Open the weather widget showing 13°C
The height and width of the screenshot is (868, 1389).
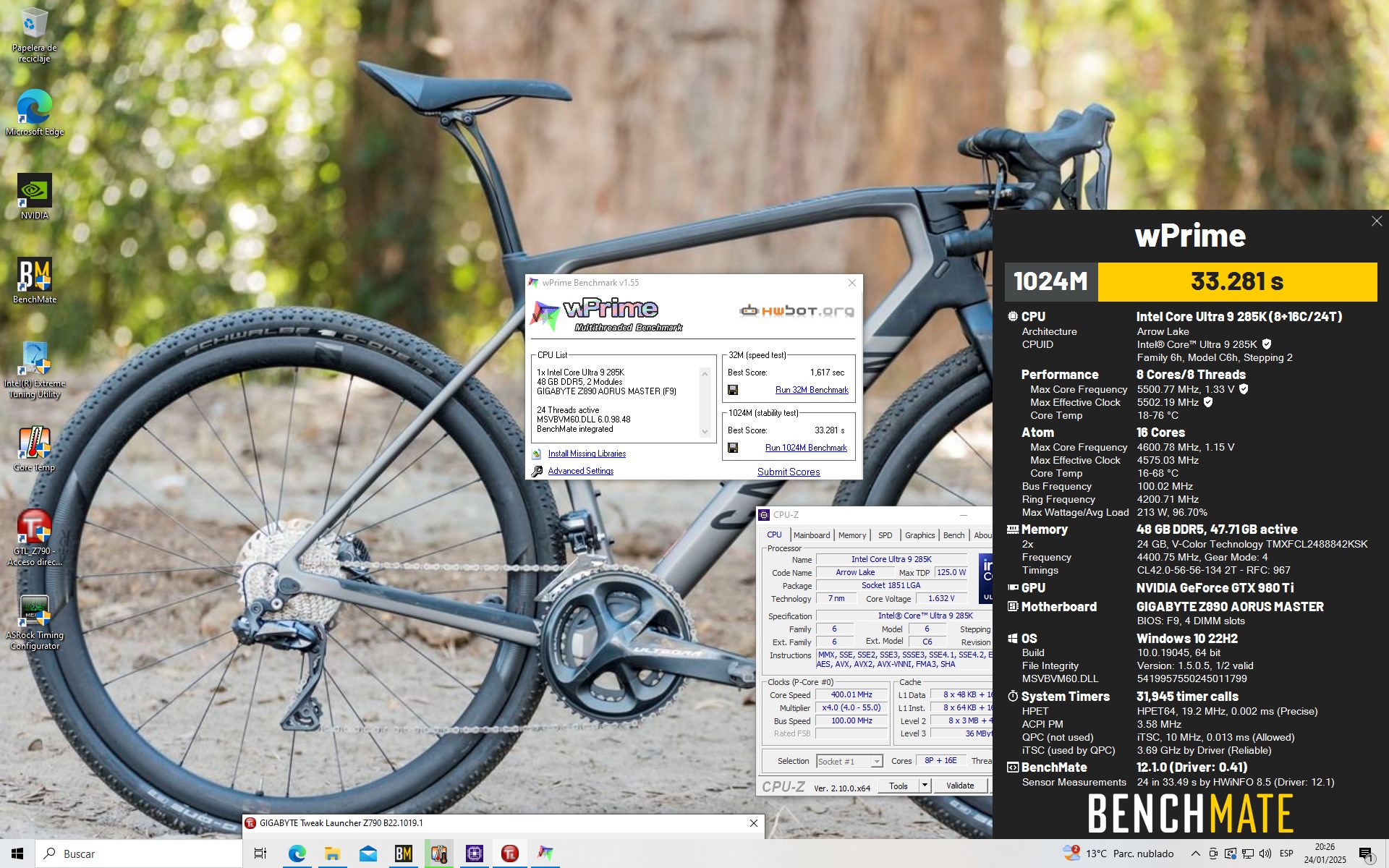(x=1118, y=854)
